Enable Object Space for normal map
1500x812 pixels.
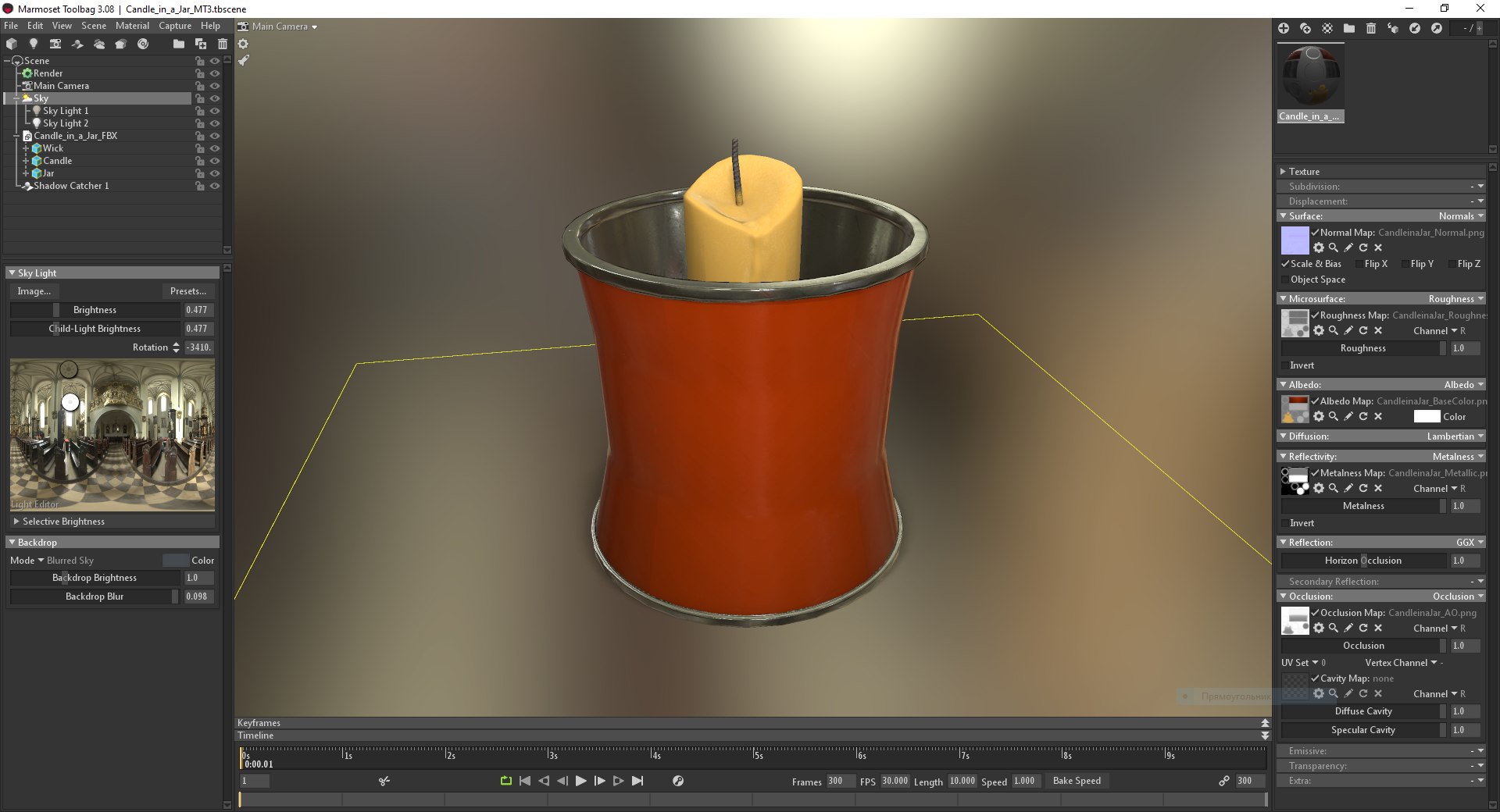1285,280
